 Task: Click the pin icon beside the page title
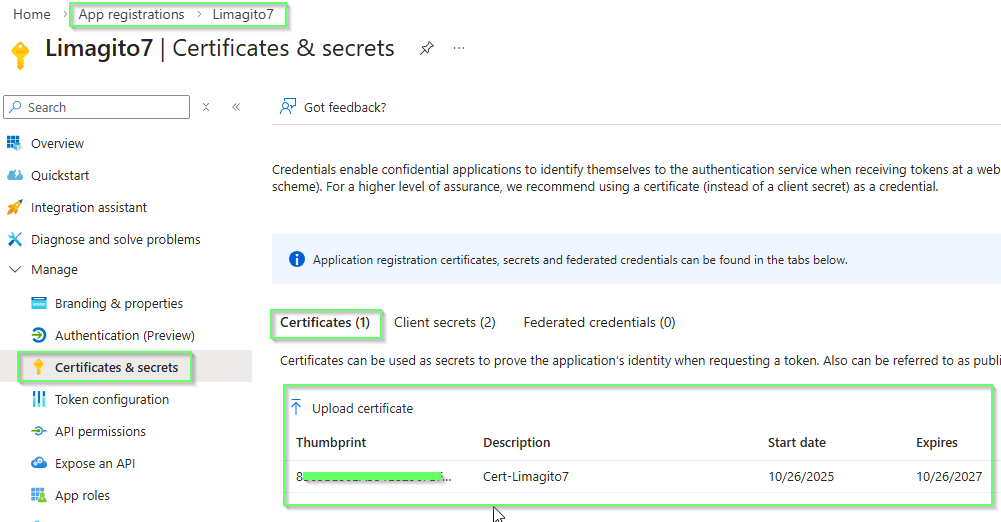pos(426,48)
